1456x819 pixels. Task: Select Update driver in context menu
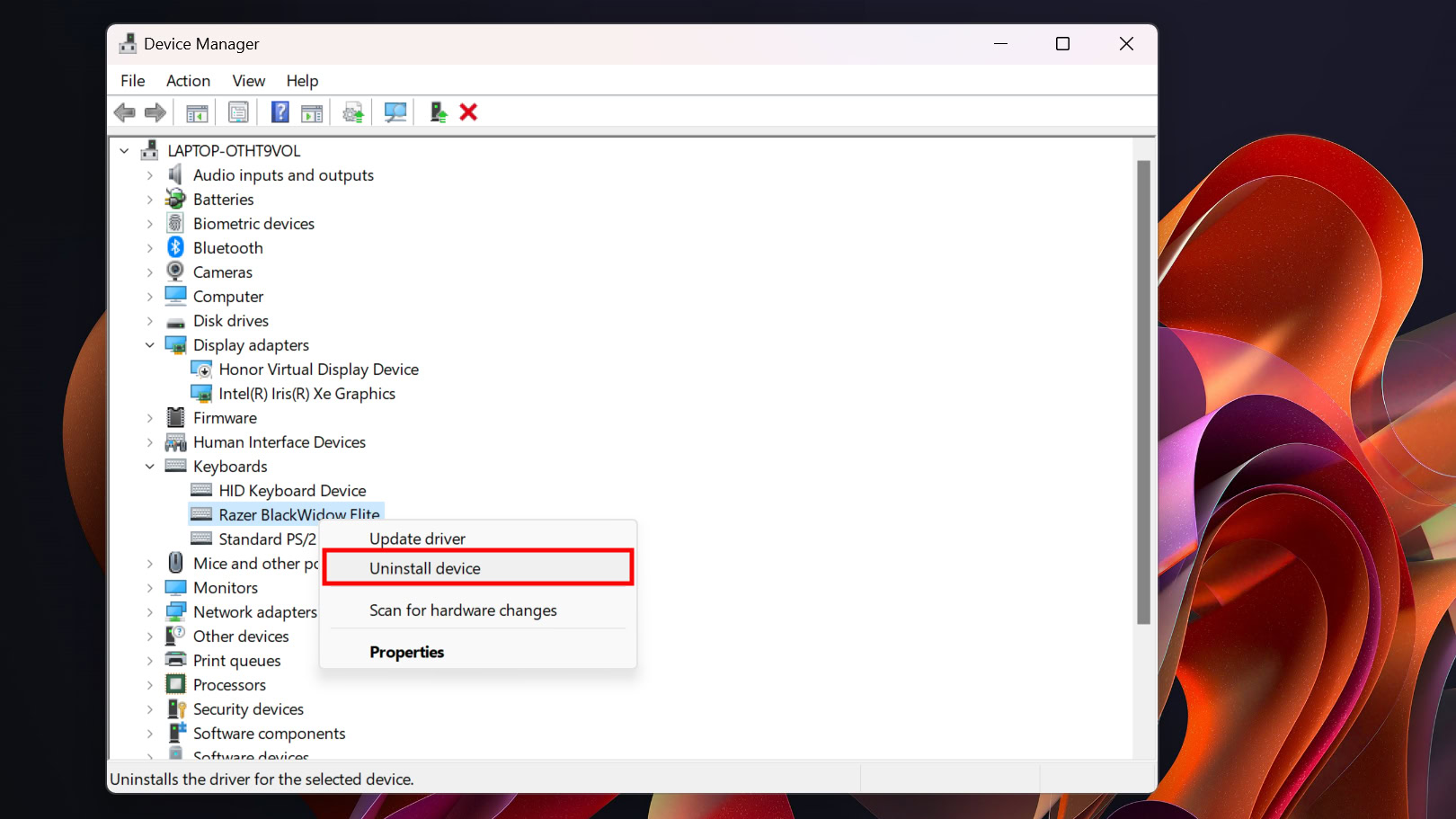[x=417, y=539]
